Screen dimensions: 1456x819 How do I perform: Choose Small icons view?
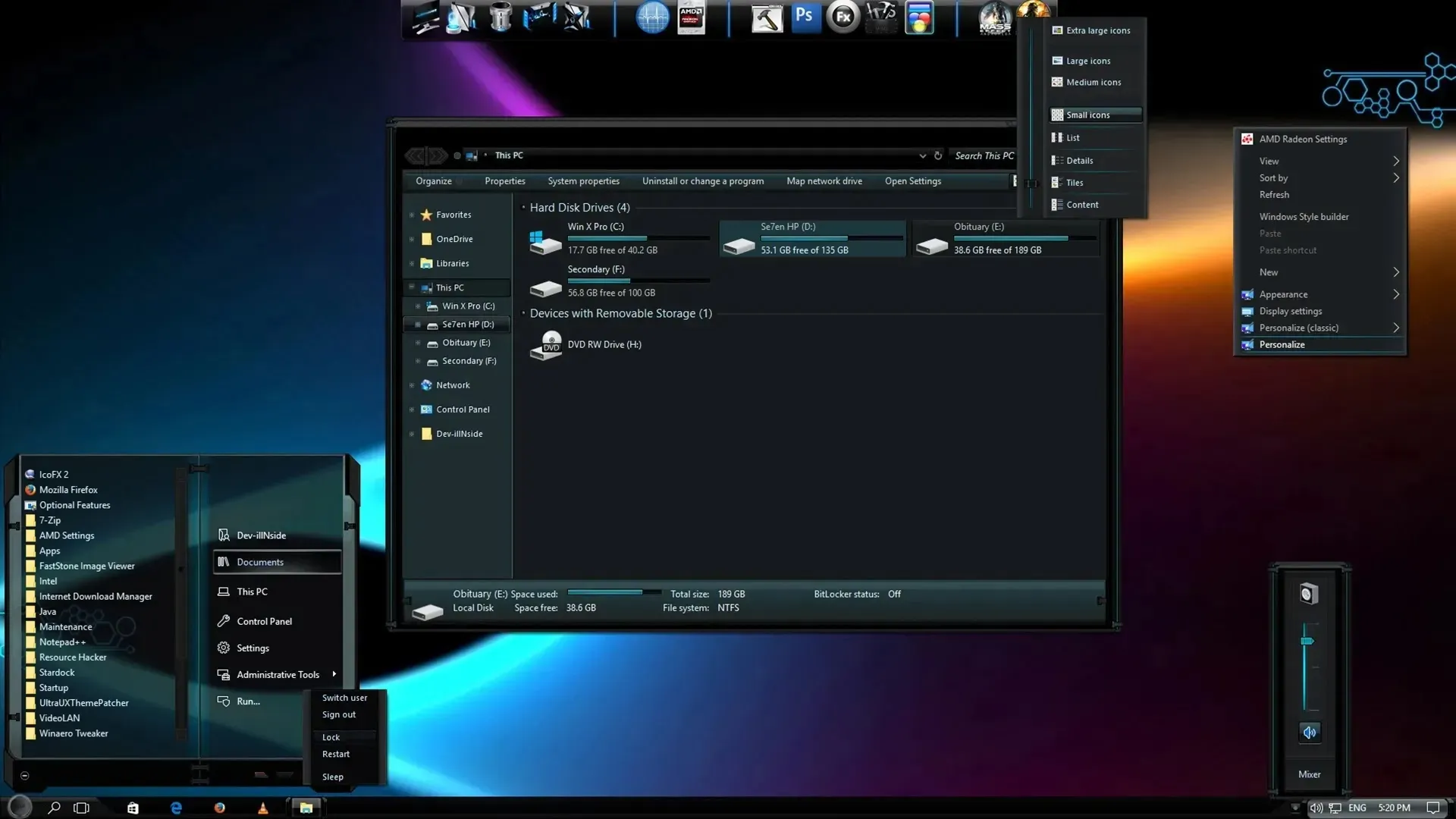[1097, 115]
